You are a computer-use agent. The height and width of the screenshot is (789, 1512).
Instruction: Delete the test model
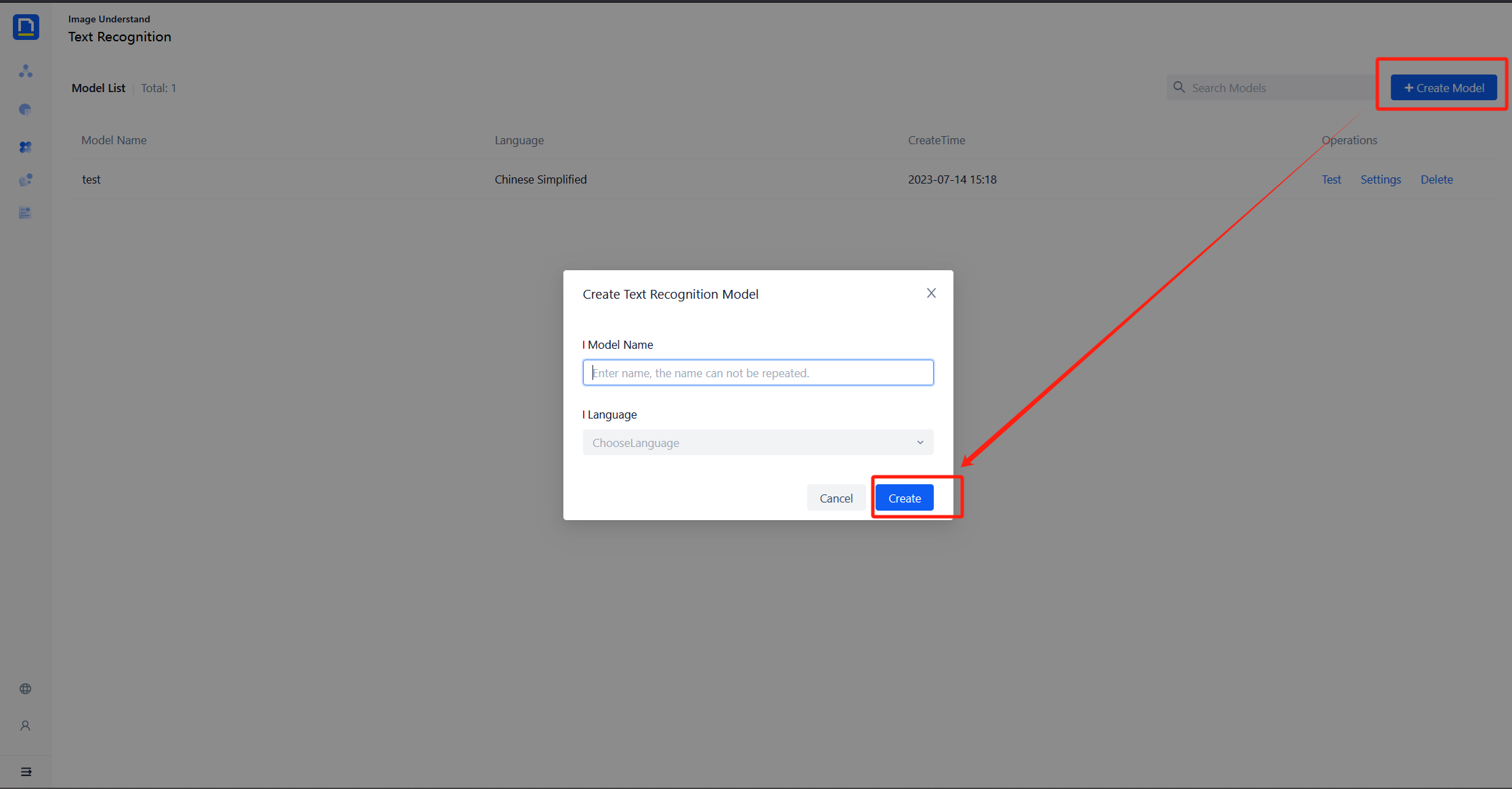click(x=1436, y=179)
